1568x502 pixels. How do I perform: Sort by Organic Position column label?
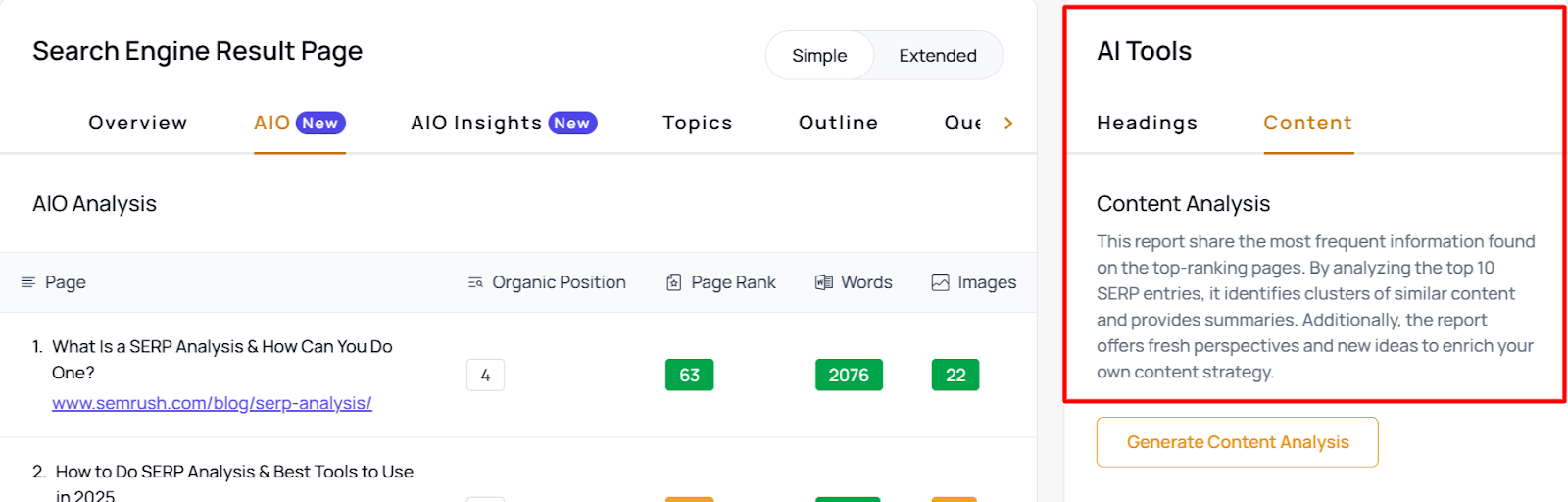pyautogui.click(x=559, y=282)
